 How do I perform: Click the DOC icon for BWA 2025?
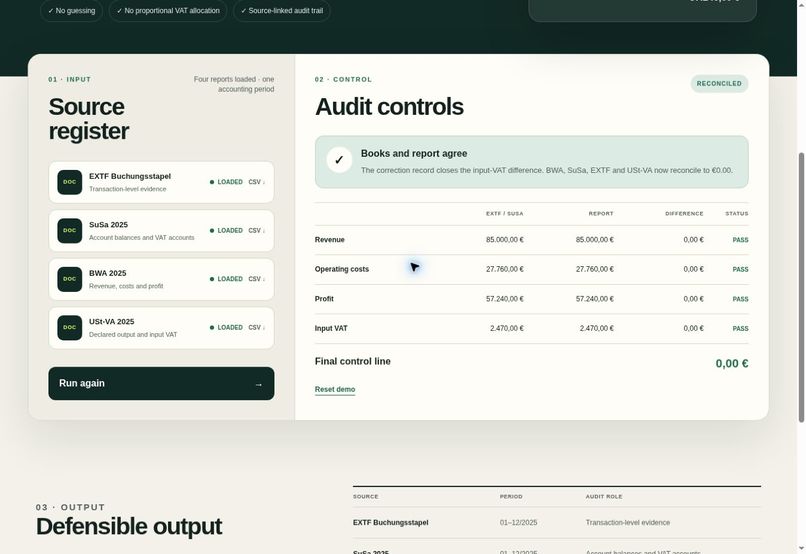(69, 279)
